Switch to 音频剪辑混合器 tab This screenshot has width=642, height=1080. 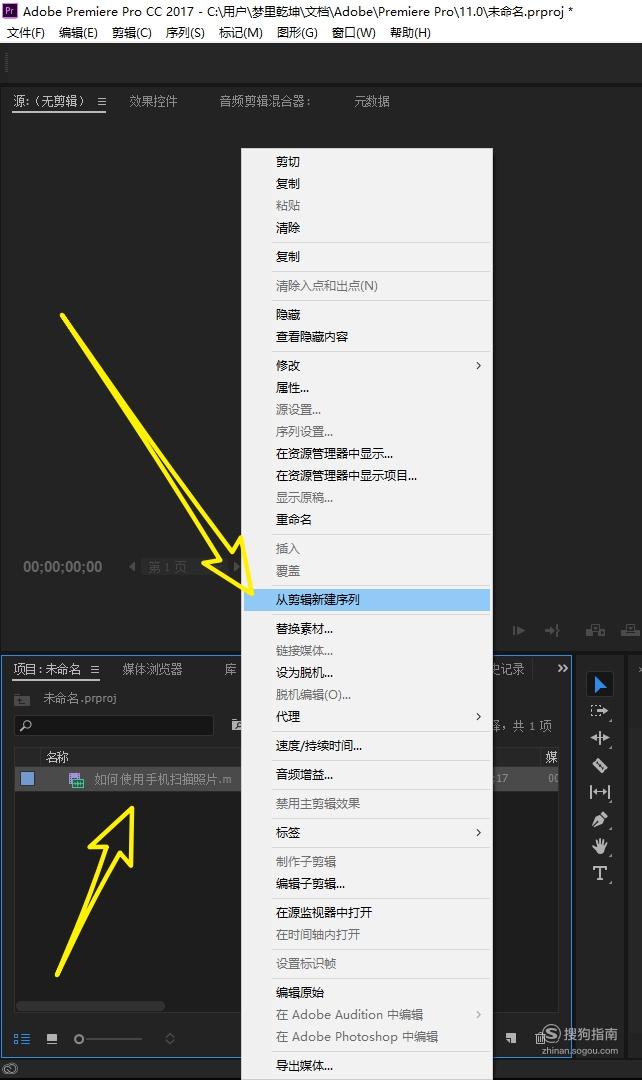265,101
